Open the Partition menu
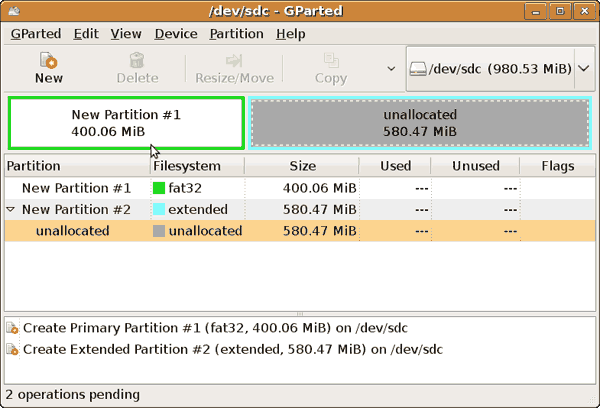This screenshot has height=408, width=600. point(236,34)
